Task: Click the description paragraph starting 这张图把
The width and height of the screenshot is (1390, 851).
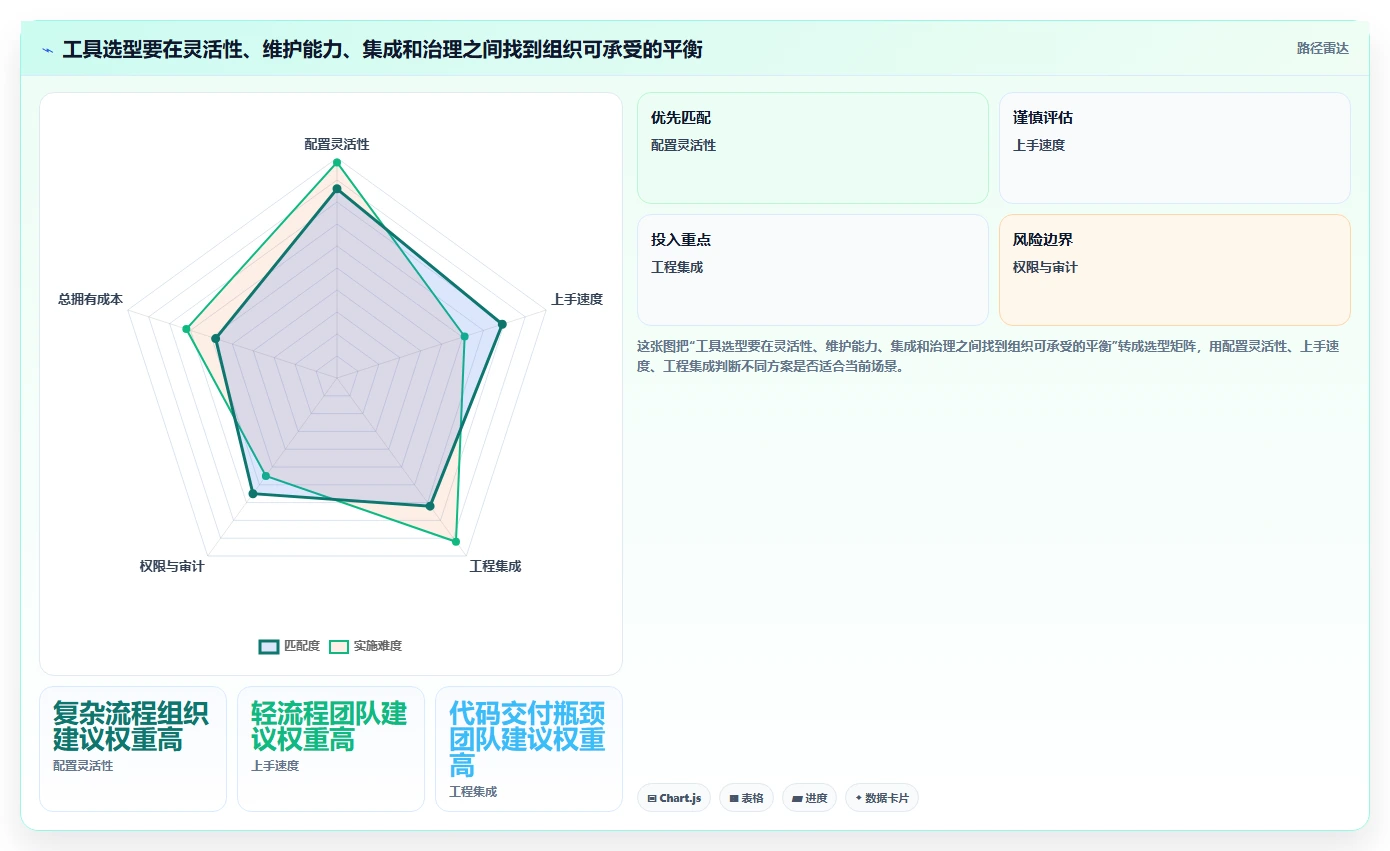Action: pyautogui.click(x=988, y=356)
